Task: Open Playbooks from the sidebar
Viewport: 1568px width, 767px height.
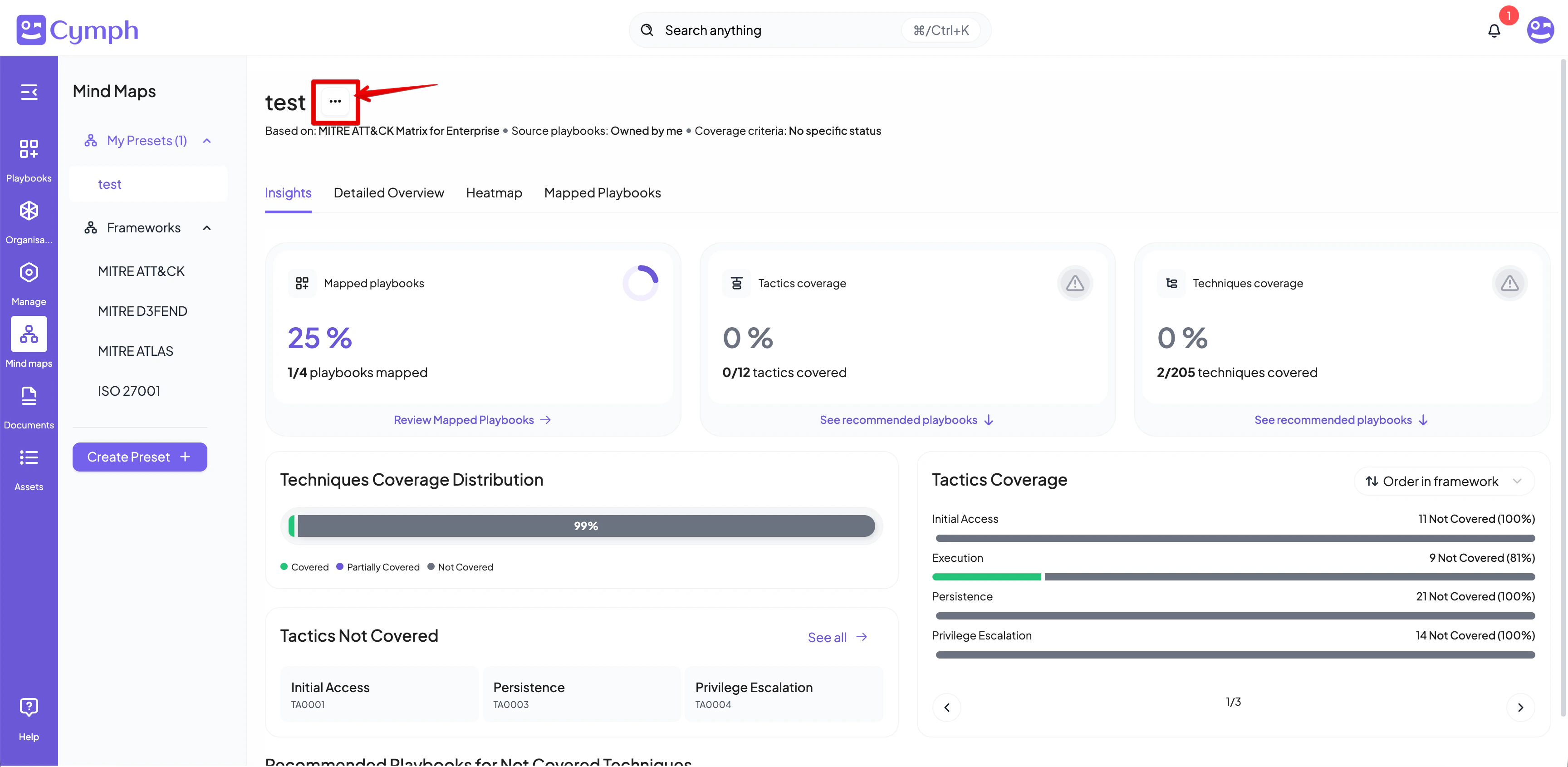Action: 29,161
